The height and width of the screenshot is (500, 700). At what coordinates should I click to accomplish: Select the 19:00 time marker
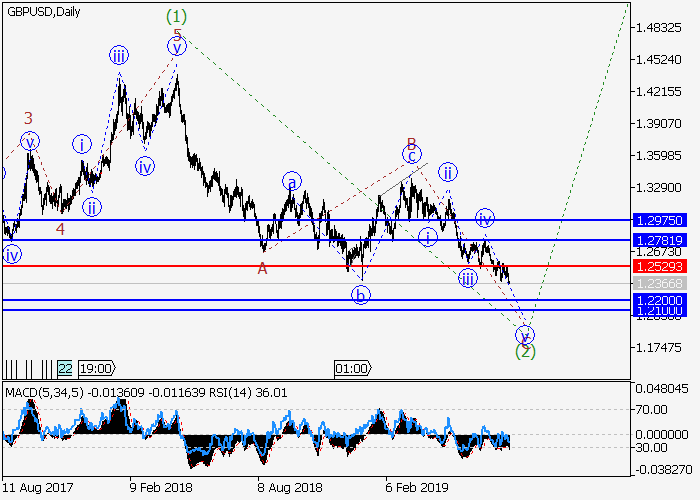96,368
